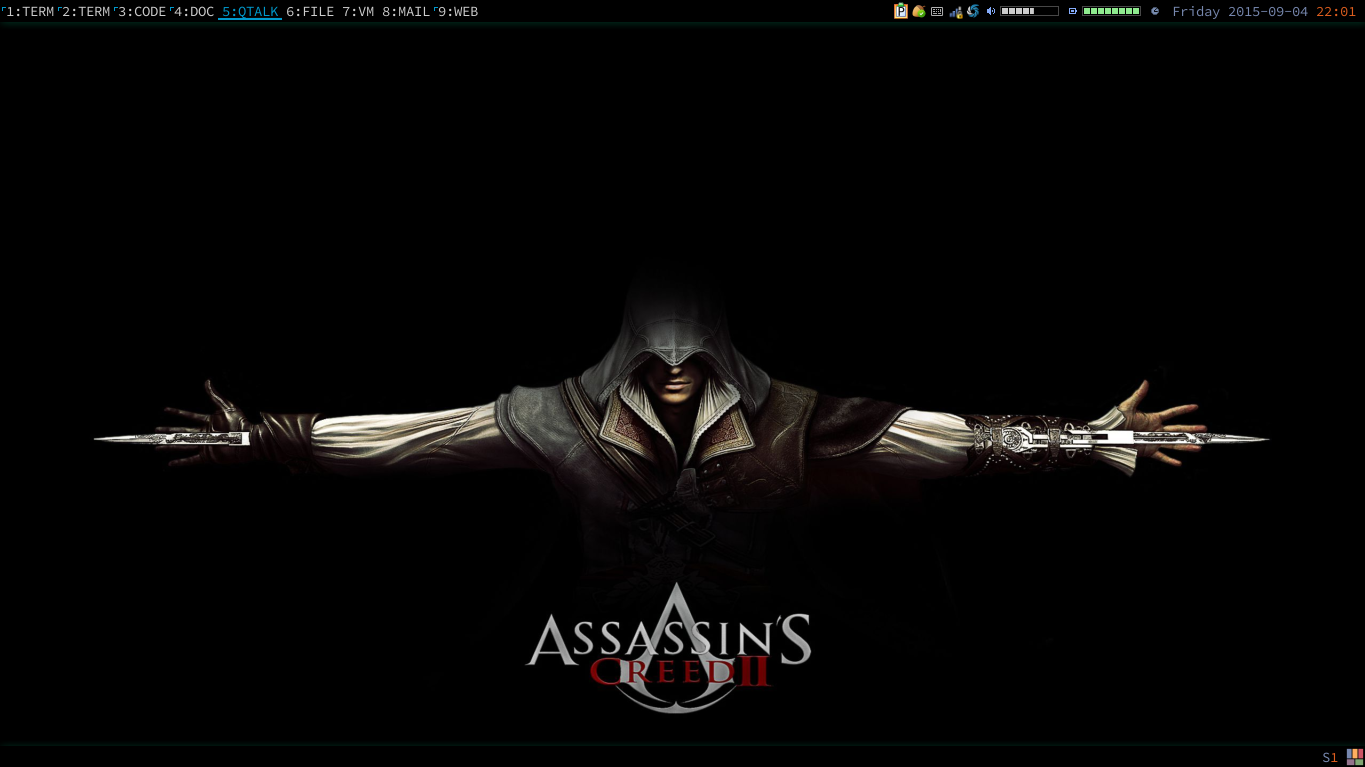Switch to workspace 2:TERM
Image resolution: width=1365 pixels, height=767 pixels.
[86, 12]
